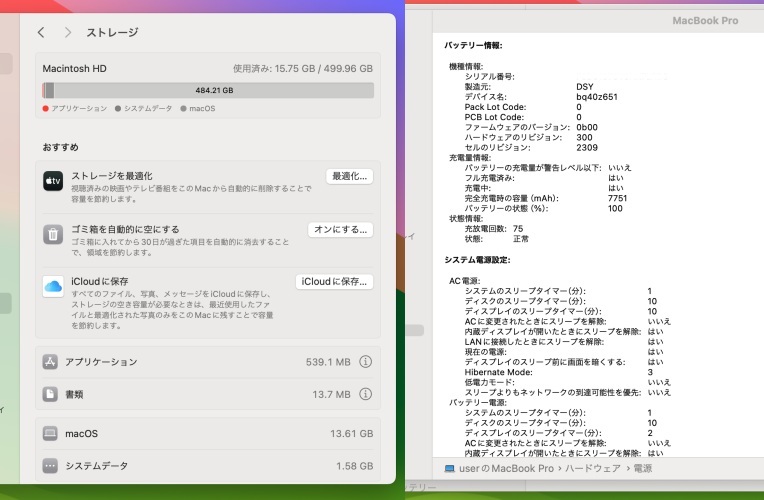The image size is (764, 500).
Task: Click ハードウェア in the path bar
Action: pyautogui.click(x=593, y=468)
